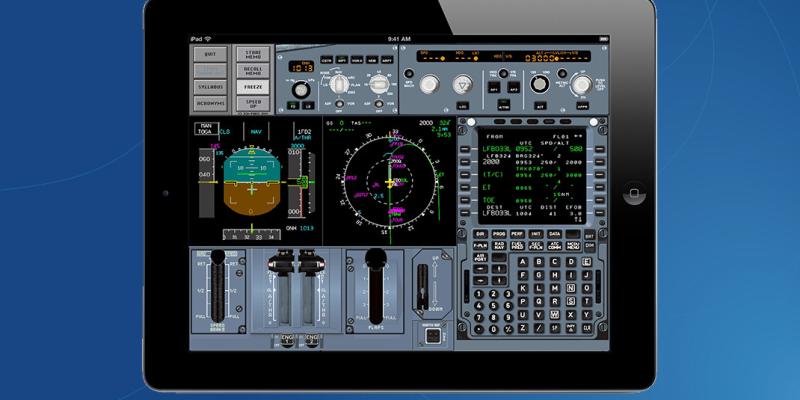Viewport: 800px width, 400px height.
Task: Open the ACRONYMS list
Action: click(x=210, y=104)
